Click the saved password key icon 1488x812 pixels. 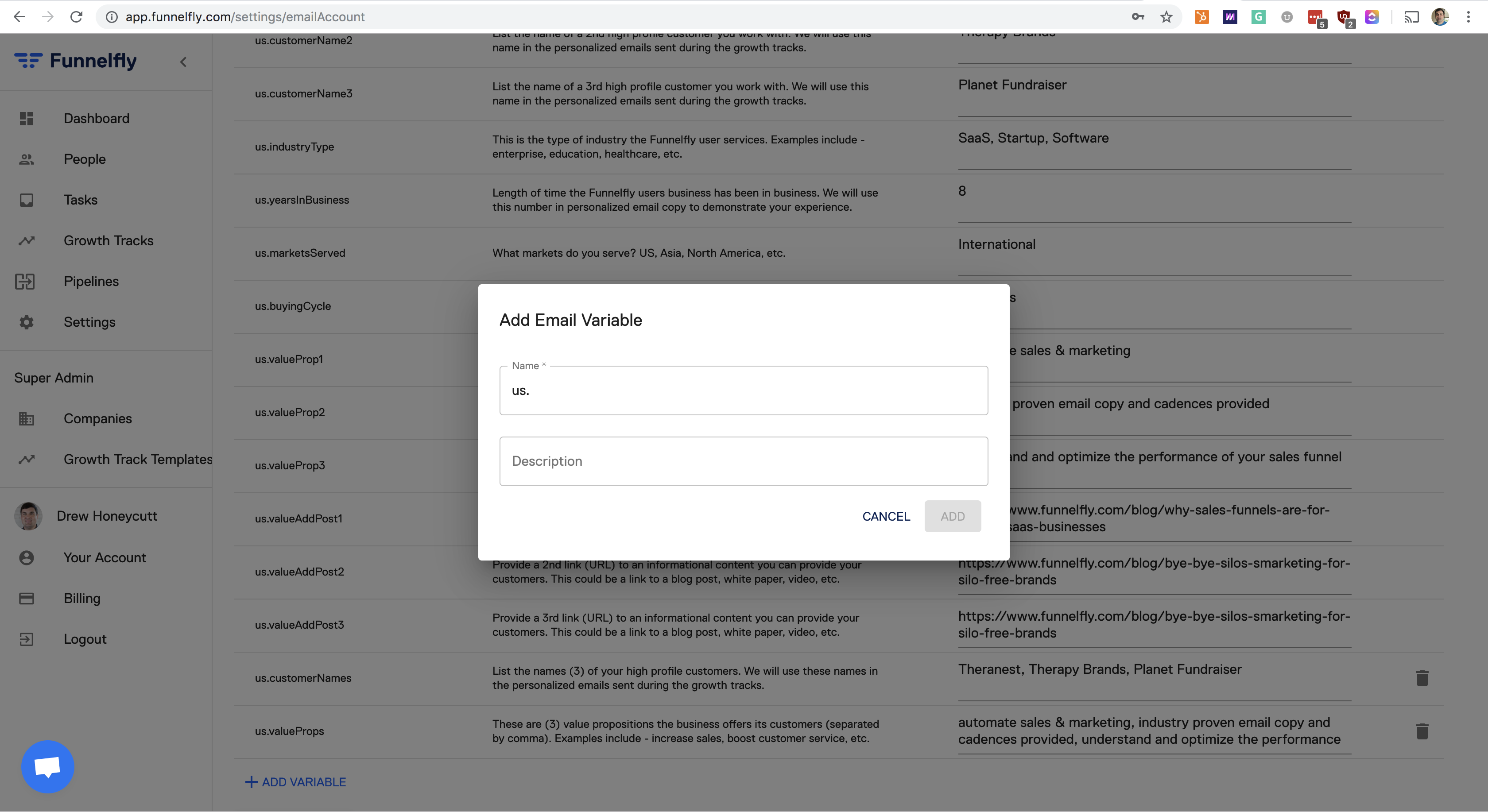coord(1138,17)
